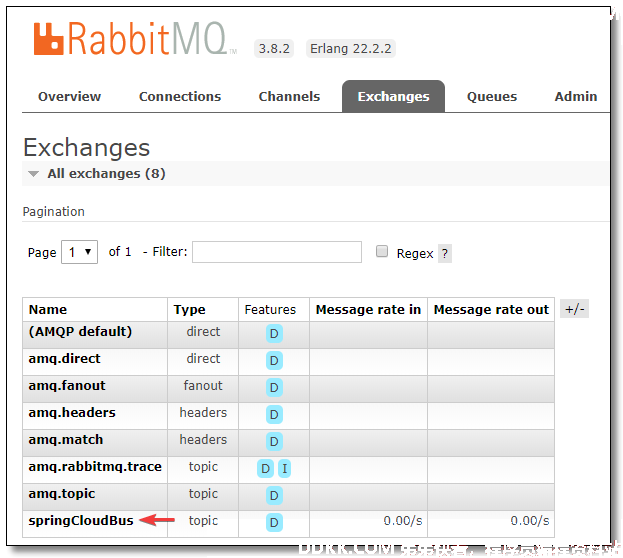The image size is (623, 558).
Task: Open the amq.match exchange
Action: tap(66, 440)
